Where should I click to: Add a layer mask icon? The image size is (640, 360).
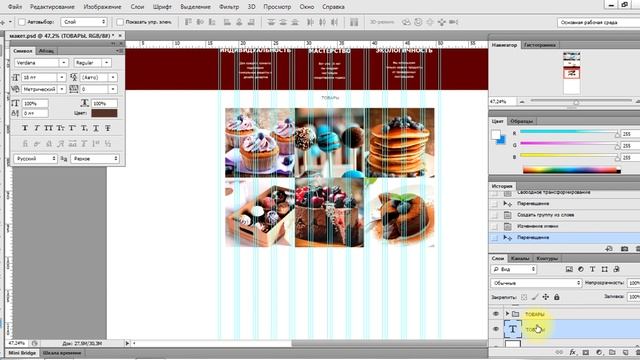click(x=586, y=352)
